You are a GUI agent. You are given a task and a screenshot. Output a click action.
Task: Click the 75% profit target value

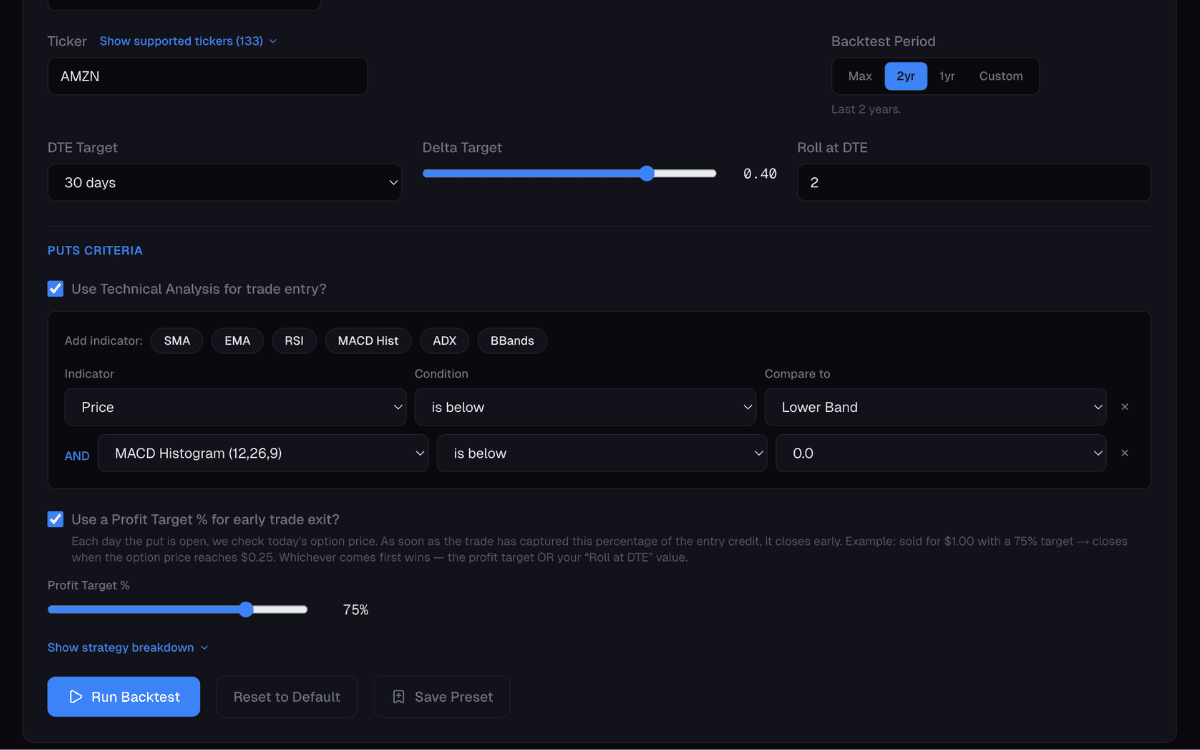click(x=356, y=609)
